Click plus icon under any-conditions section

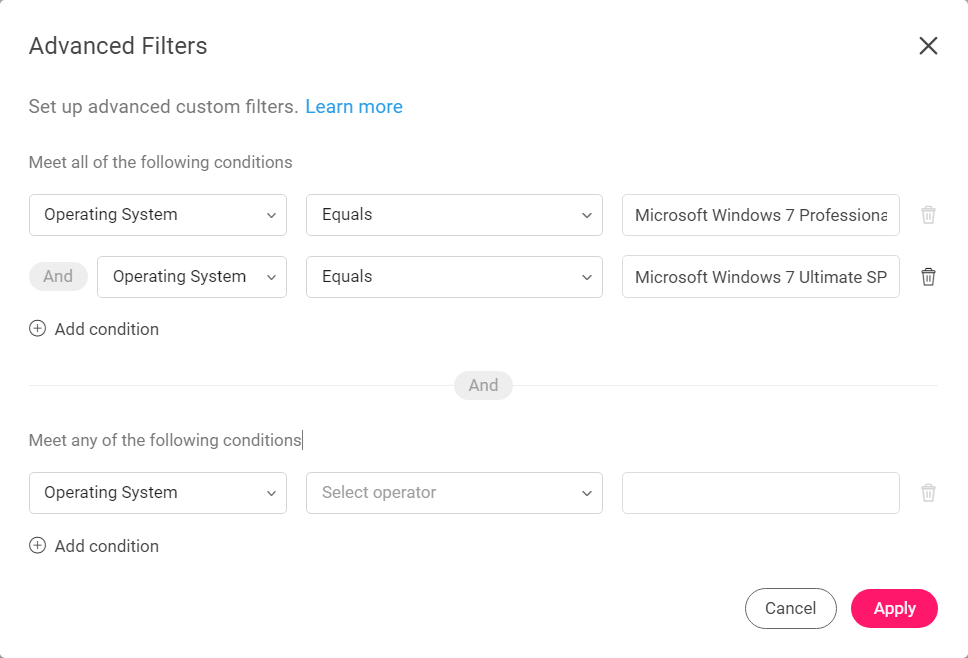click(38, 546)
